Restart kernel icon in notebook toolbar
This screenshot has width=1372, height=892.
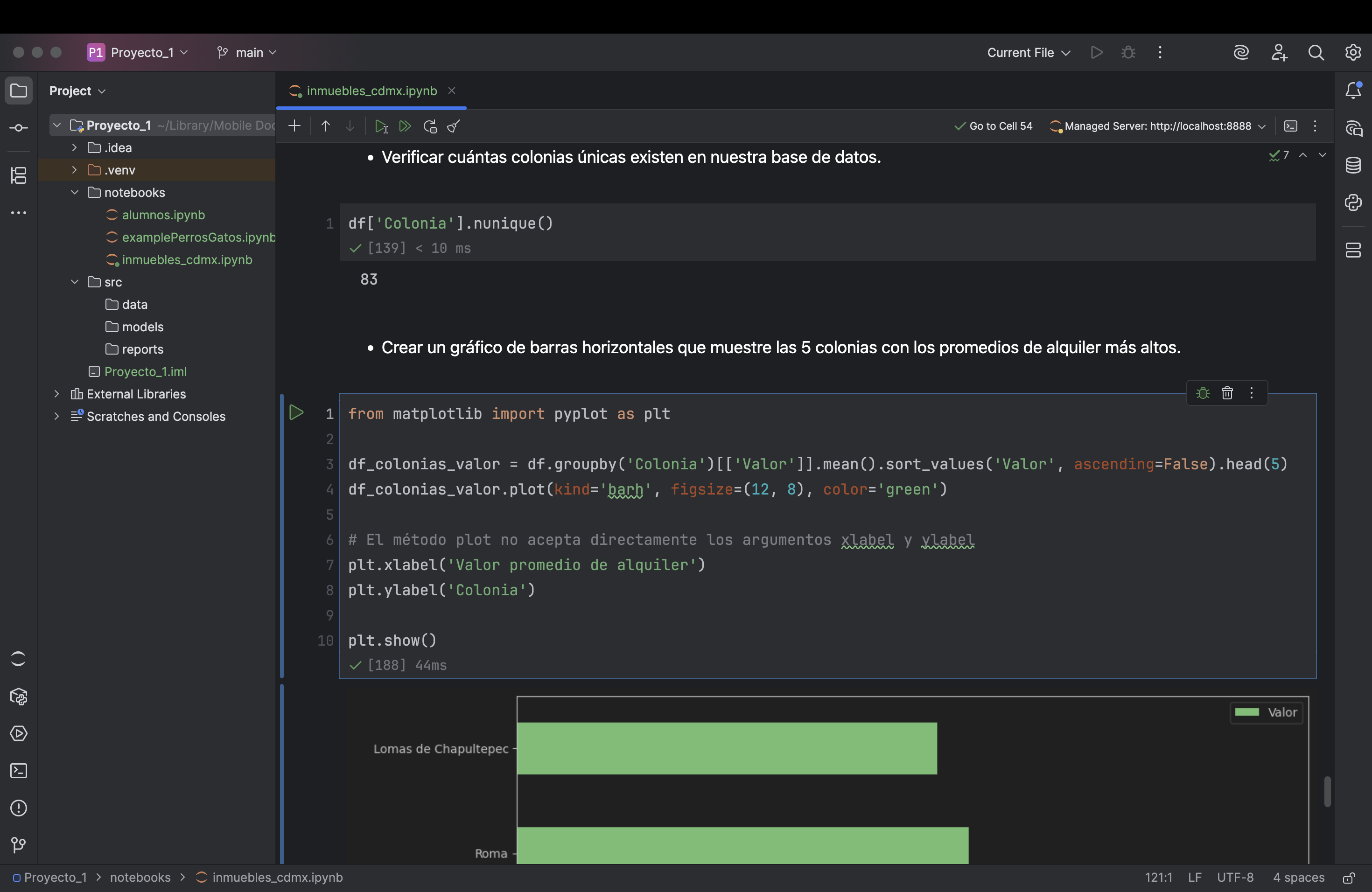point(430,126)
